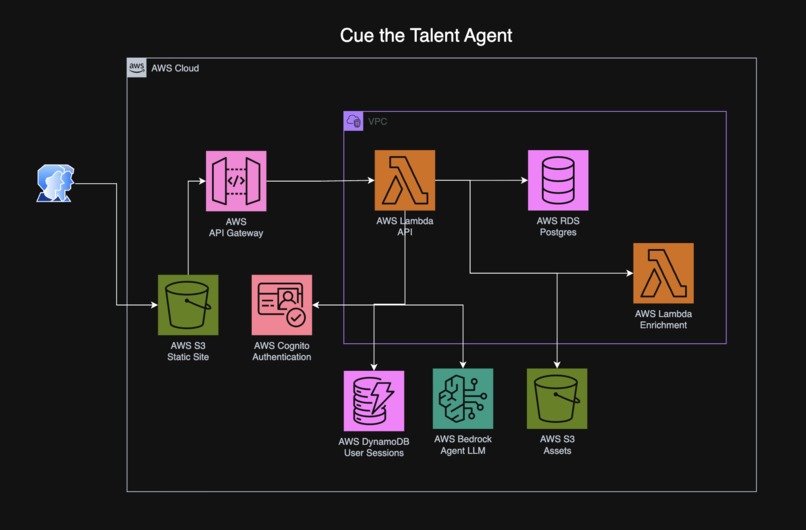The image size is (806, 530).
Task: Select the AWS API Gateway icon
Action: tap(236, 181)
